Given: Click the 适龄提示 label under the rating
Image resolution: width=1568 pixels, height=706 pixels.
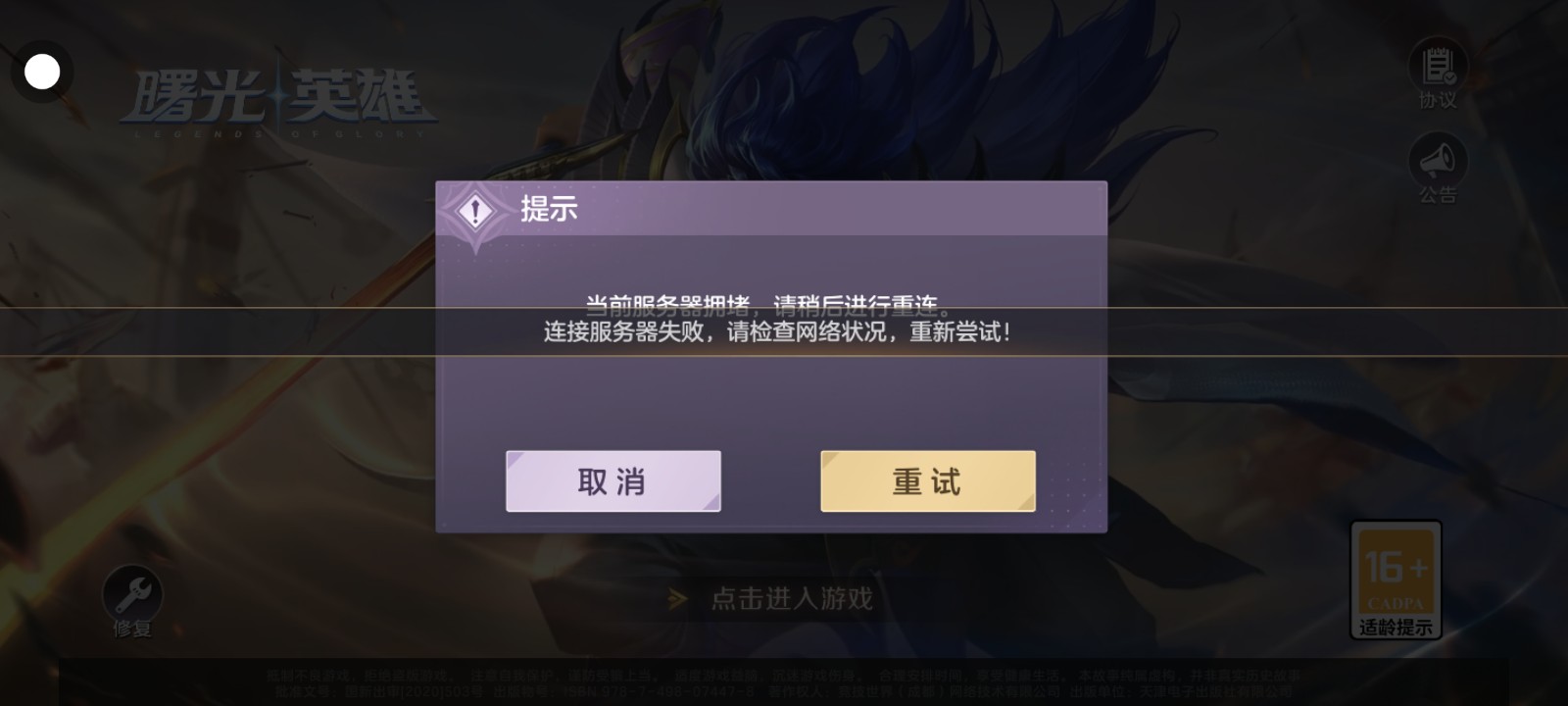Looking at the screenshot, I should (x=1396, y=627).
